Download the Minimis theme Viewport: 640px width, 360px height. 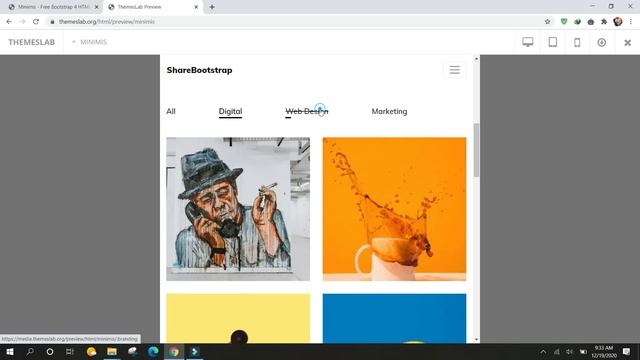tap(602, 42)
